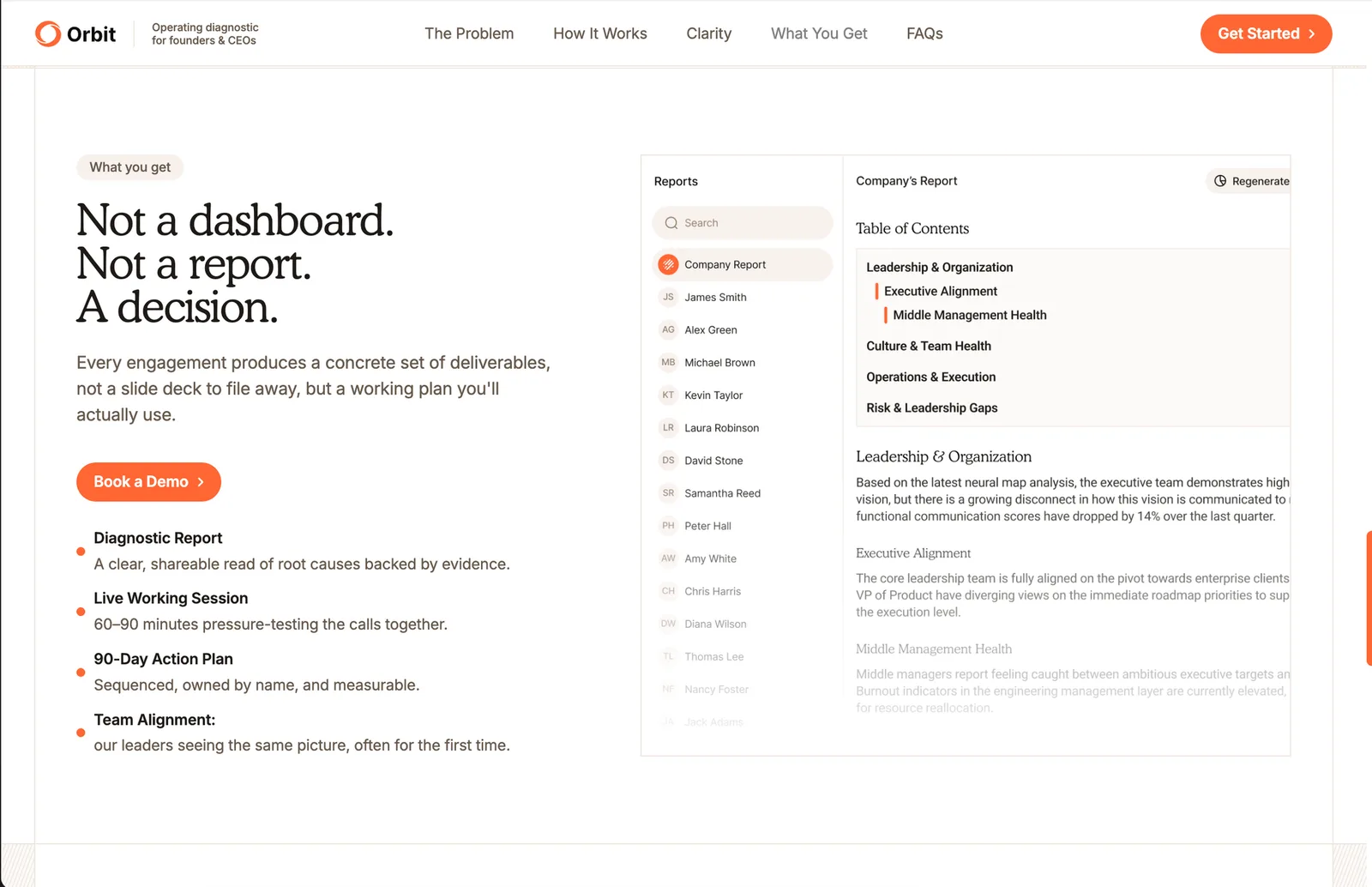Screen dimensions: 1372x887
Task: Open Leadership & Organization in table of contents
Action: [939, 268]
